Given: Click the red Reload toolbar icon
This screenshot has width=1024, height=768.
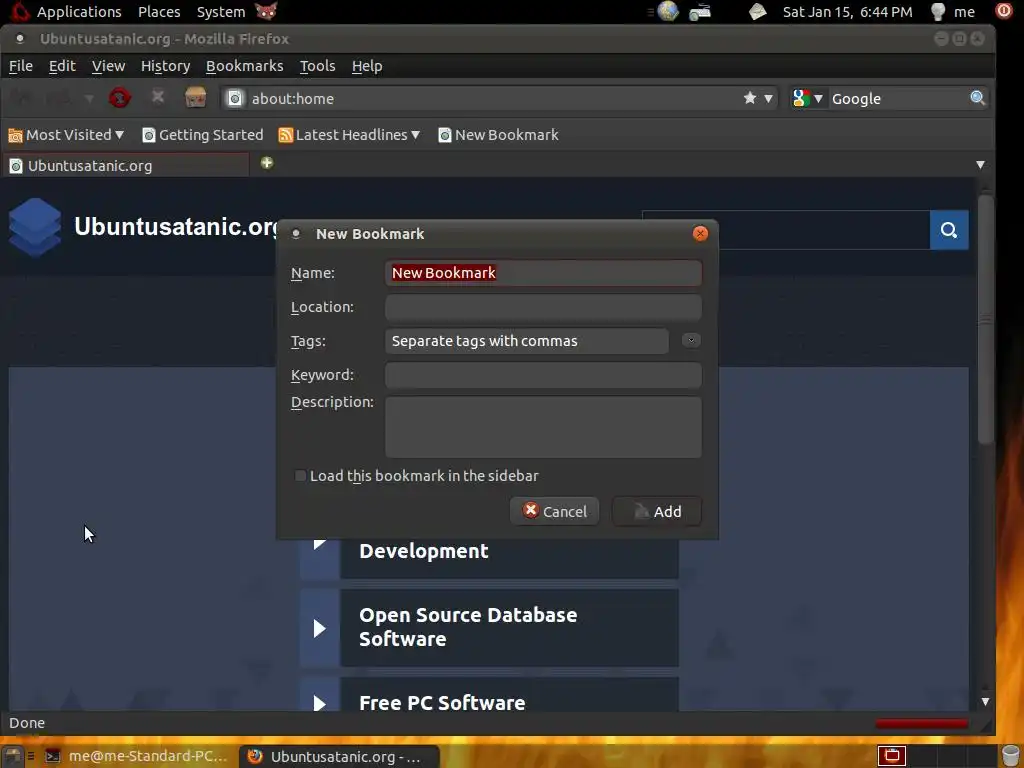Looking at the screenshot, I should (x=120, y=98).
